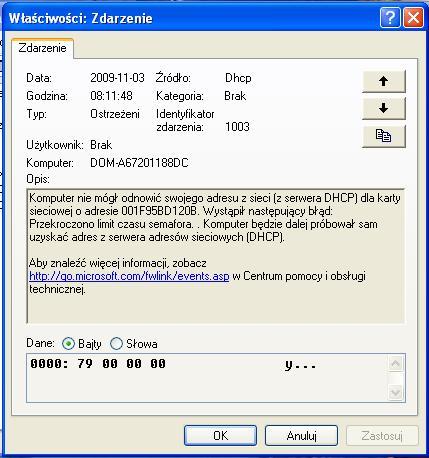Click the computer name DOM-A67201188DC

[139, 163]
